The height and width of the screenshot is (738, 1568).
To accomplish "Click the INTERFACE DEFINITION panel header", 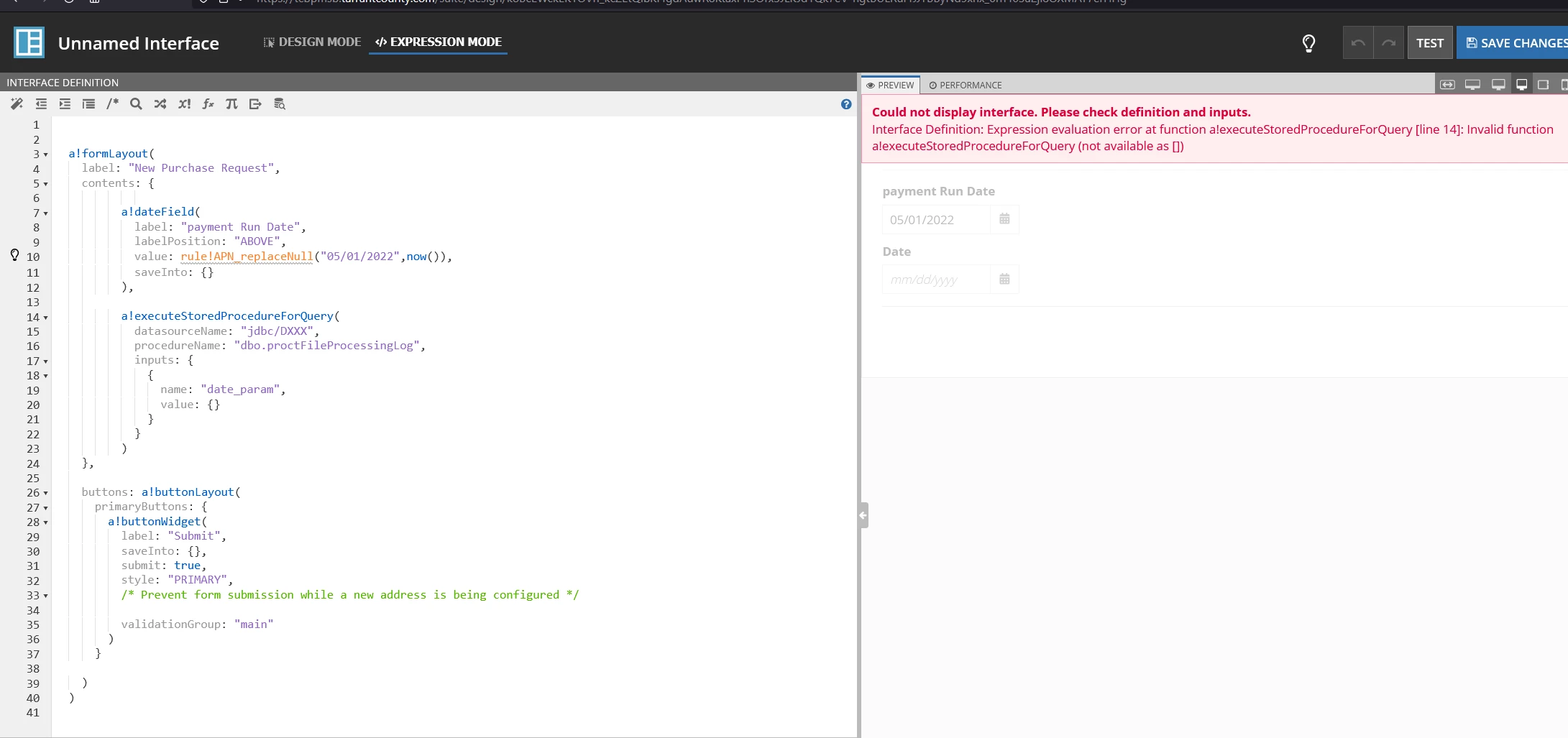I will [x=63, y=83].
